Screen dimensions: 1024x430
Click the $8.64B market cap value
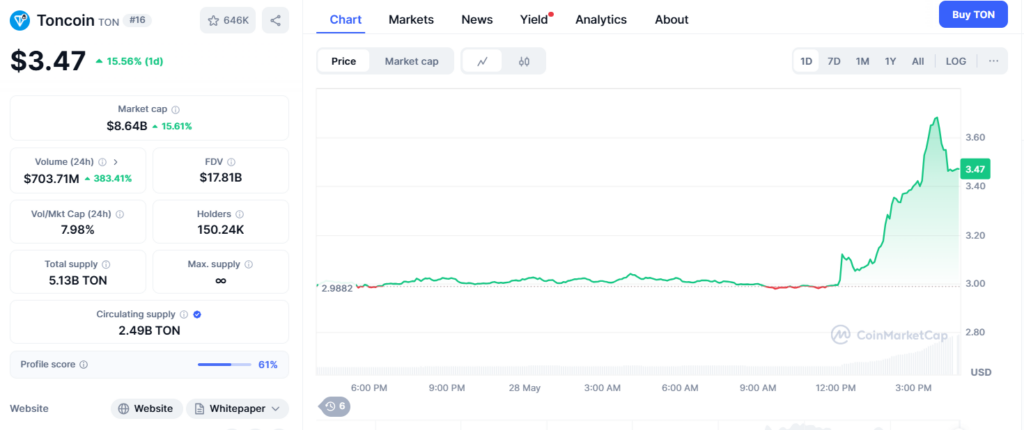[x=127, y=125]
